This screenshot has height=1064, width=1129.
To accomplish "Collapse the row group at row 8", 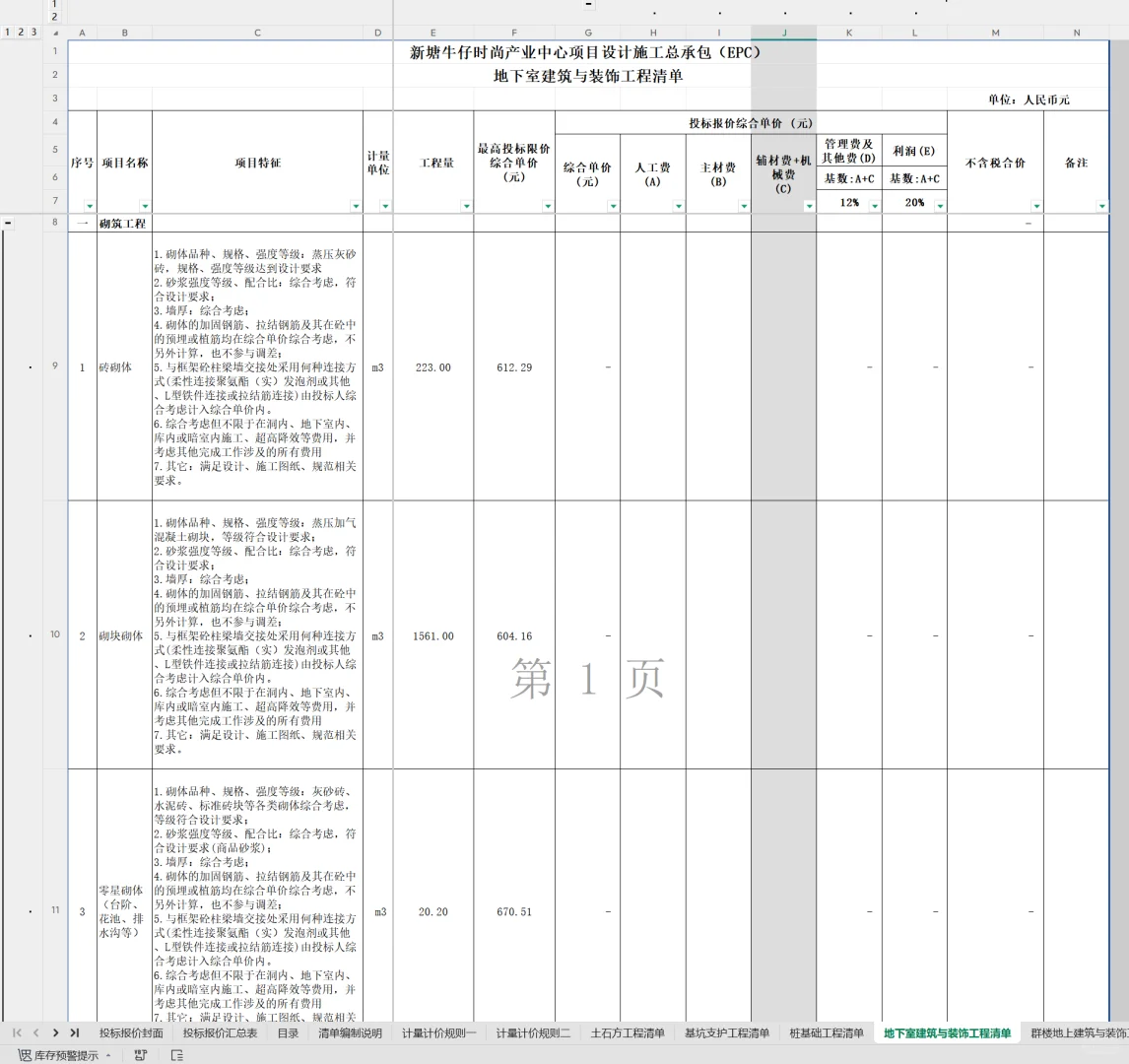I will coord(8,224).
